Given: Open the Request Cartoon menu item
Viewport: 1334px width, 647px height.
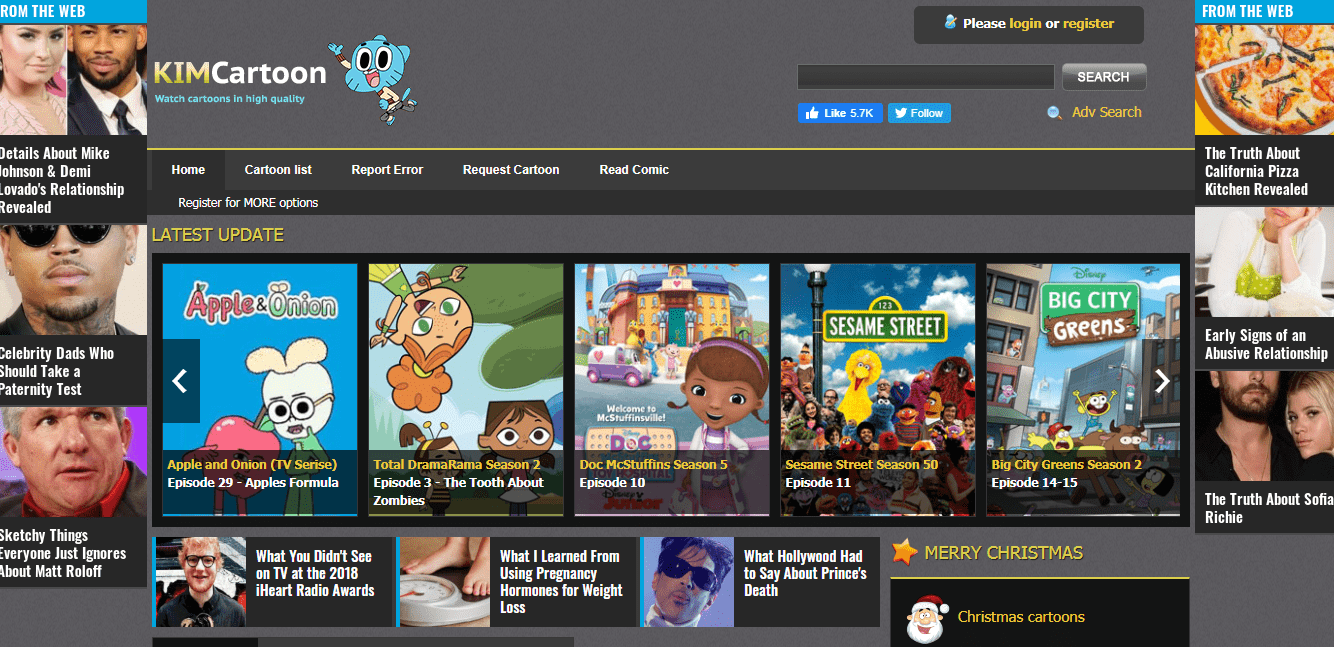Looking at the screenshot, I should point(511,169).
